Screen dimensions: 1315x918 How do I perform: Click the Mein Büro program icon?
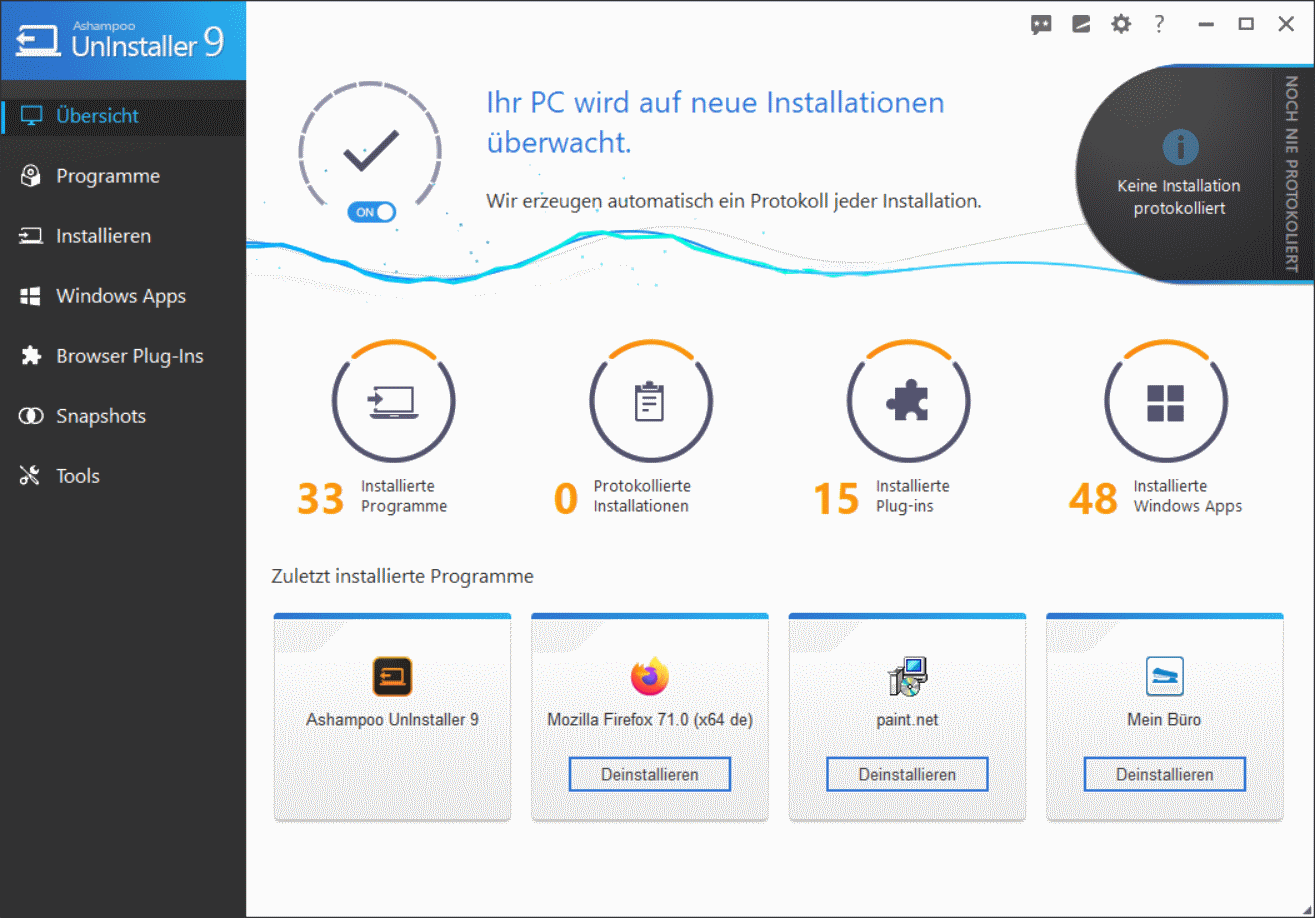click(x=1165, y=677)
